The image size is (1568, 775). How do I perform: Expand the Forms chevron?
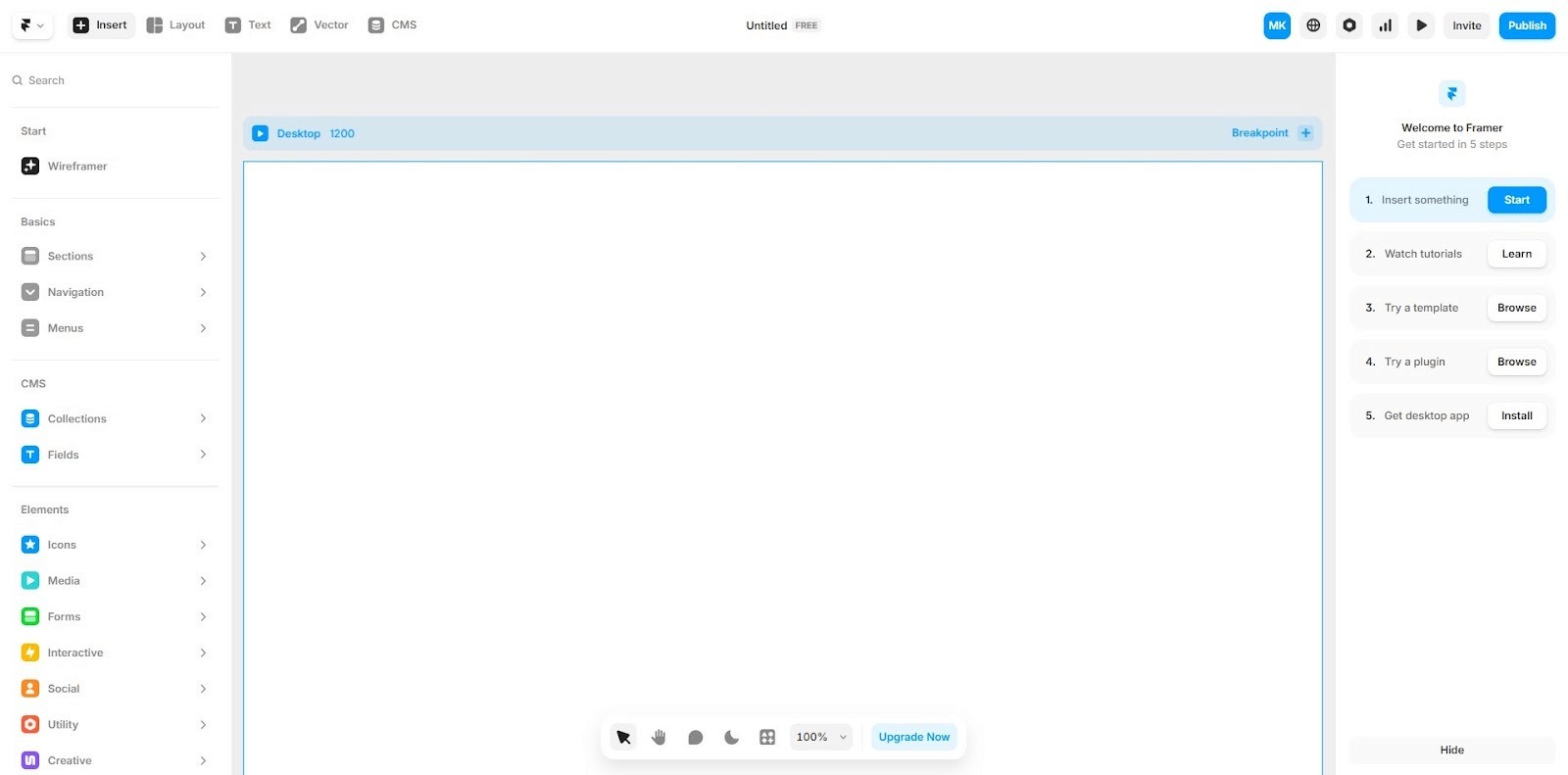(x=203, y=617)
